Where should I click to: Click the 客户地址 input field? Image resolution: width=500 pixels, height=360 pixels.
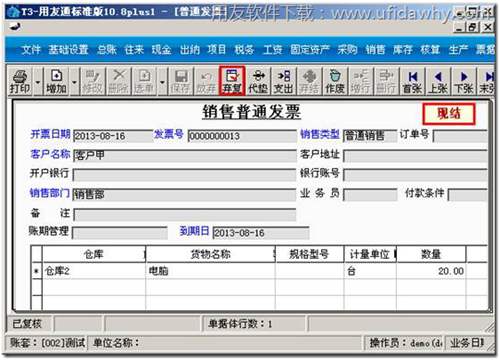tap(416, 156)
